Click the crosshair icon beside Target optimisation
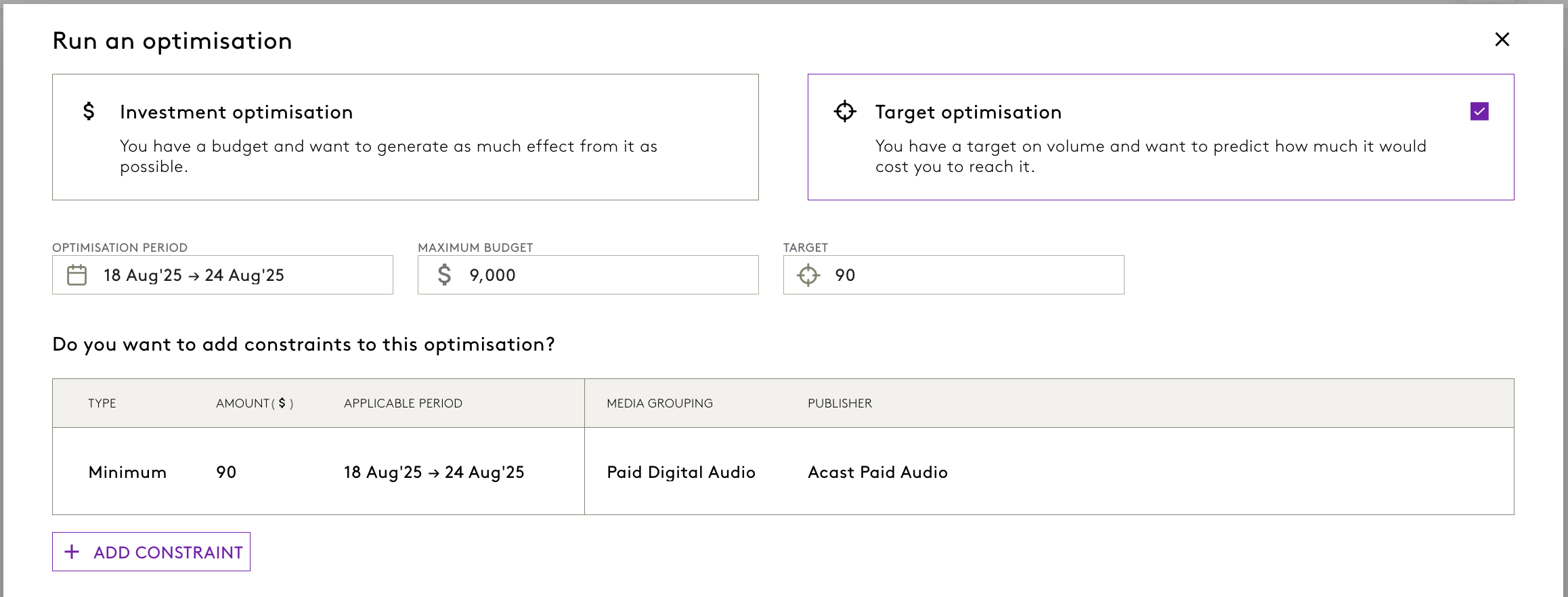The image size is (1568, 597). pos(845,111)
